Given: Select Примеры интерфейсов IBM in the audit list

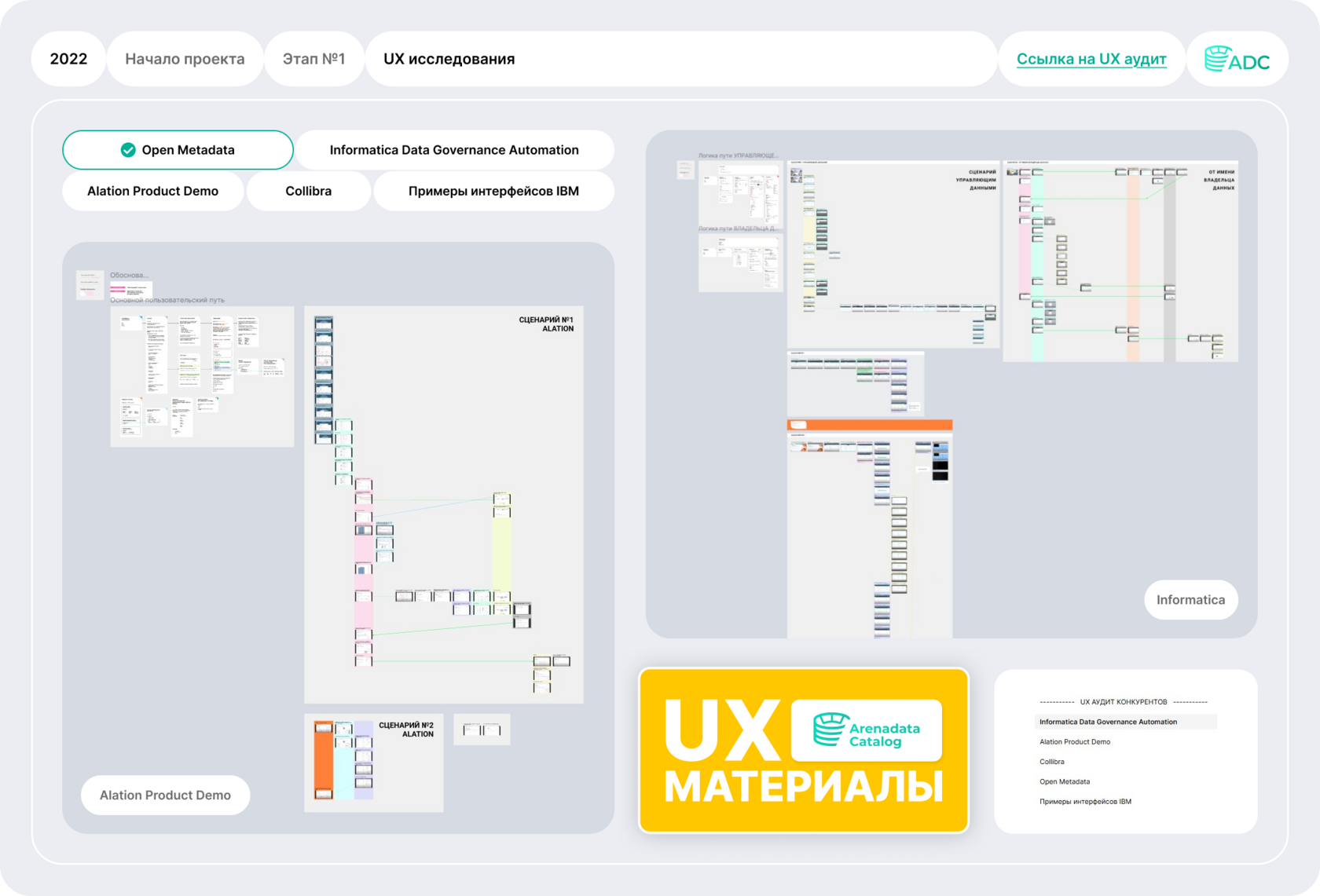Looking at the screenshot, I should click(1085, 802).
